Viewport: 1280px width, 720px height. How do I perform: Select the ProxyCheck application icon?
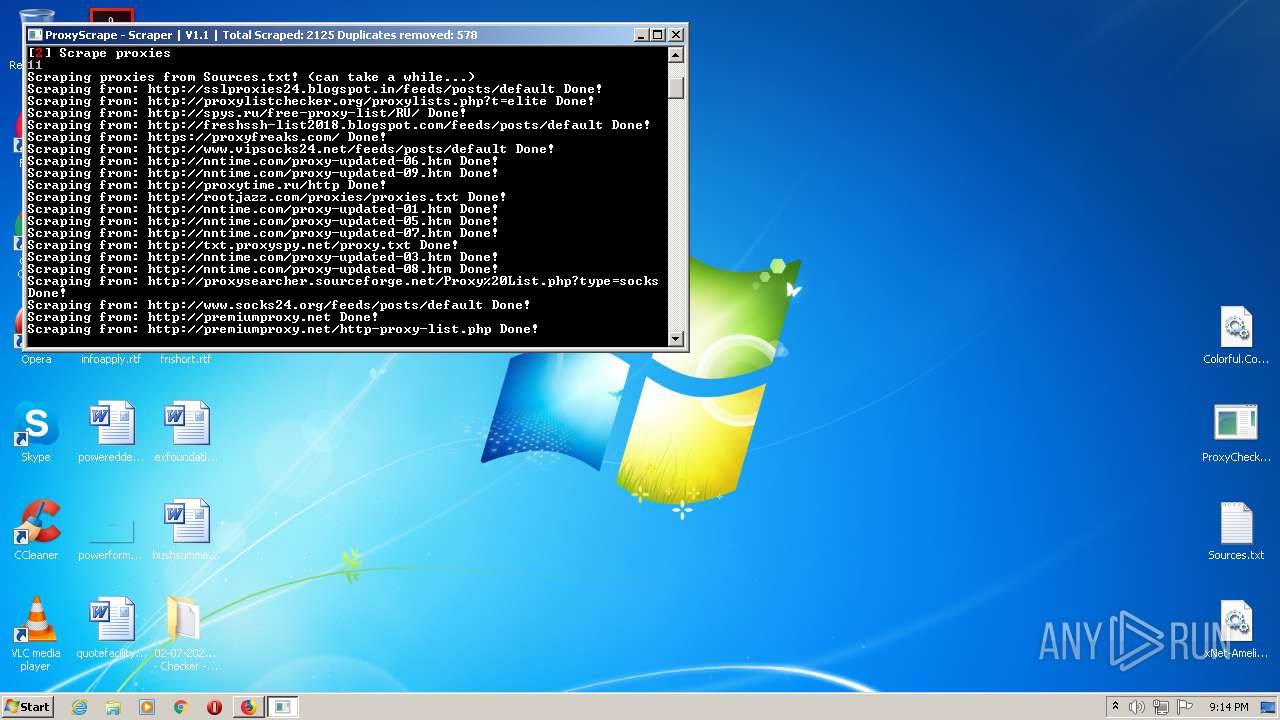[x=1236, y=432]
